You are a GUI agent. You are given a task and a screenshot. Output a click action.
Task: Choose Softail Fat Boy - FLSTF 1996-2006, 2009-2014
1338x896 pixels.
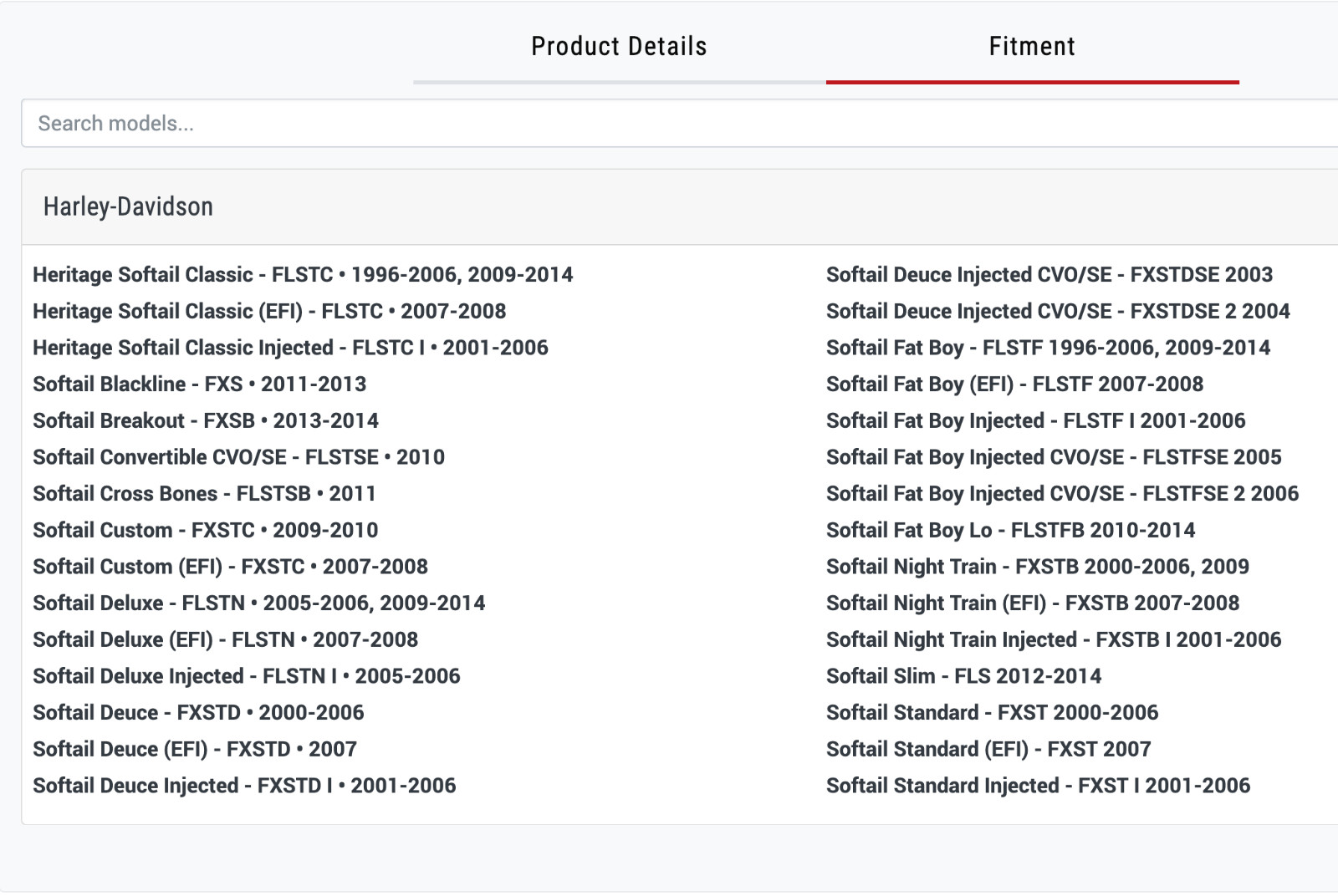(1048, 348)
